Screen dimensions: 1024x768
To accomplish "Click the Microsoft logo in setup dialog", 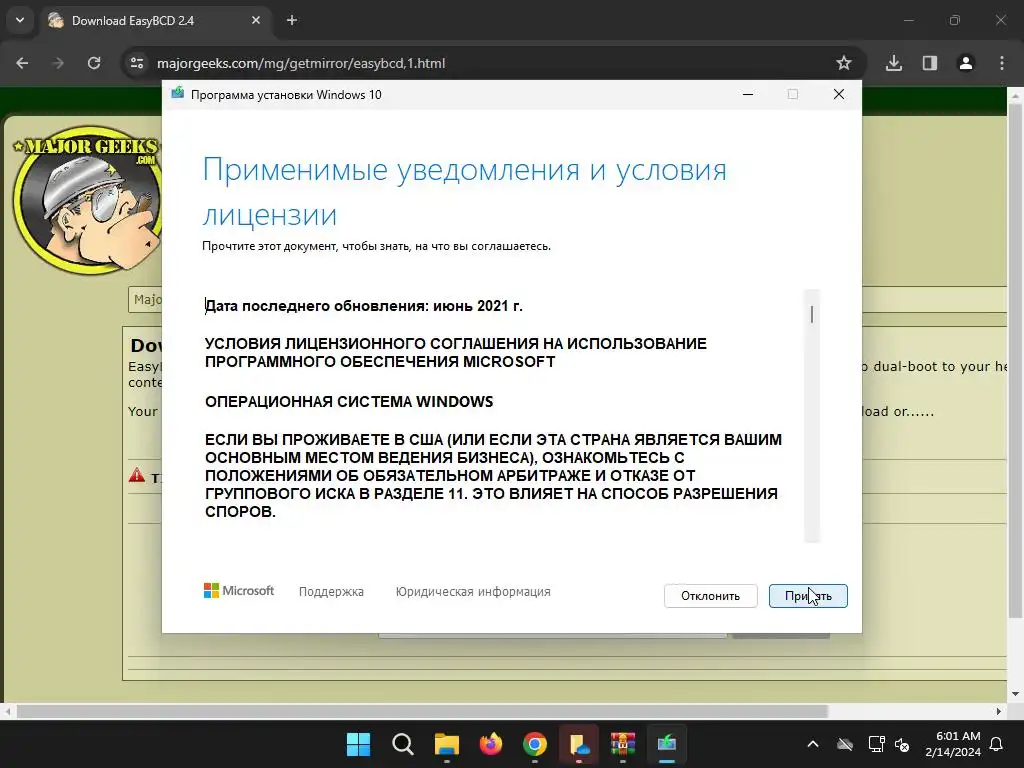I will point(239,591).
